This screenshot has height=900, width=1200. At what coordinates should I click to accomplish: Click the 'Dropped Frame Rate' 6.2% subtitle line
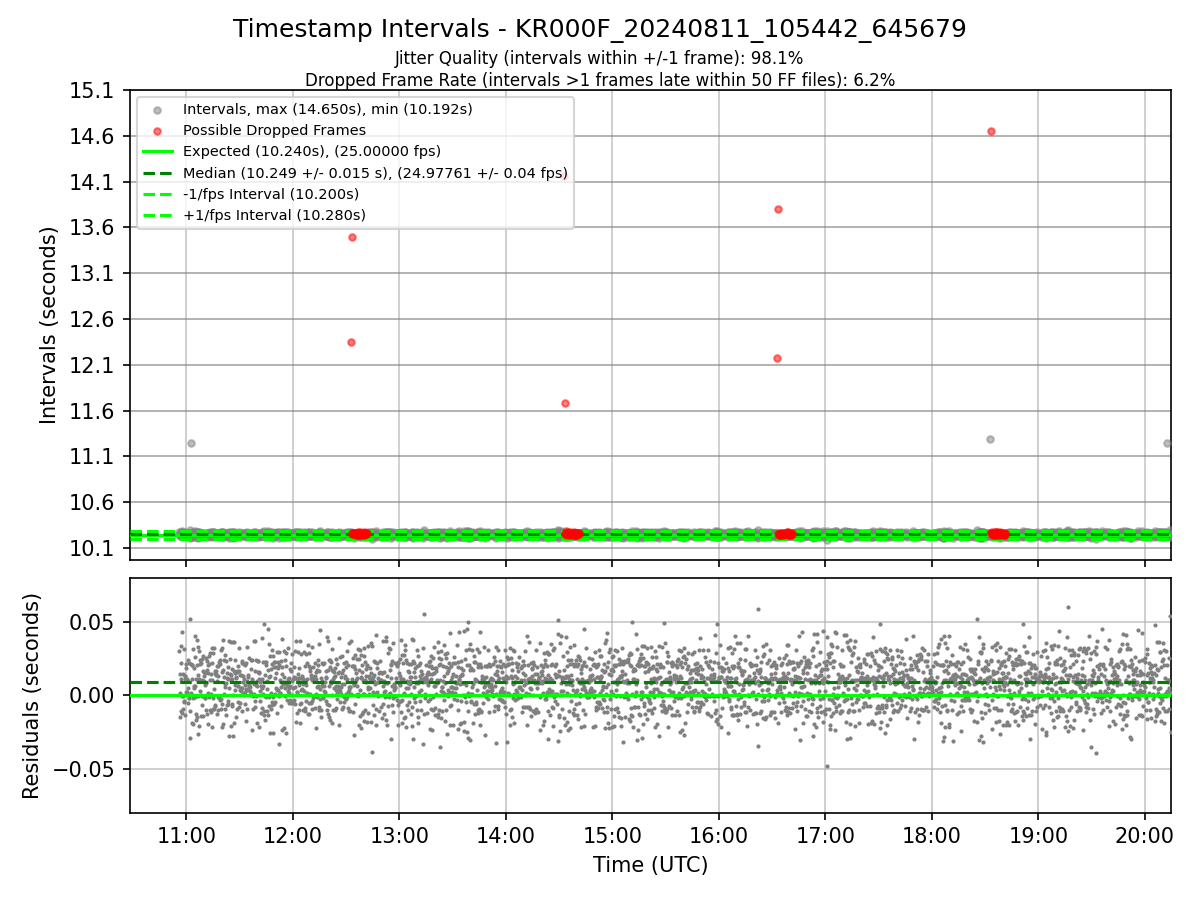click(x=599, y=79)
